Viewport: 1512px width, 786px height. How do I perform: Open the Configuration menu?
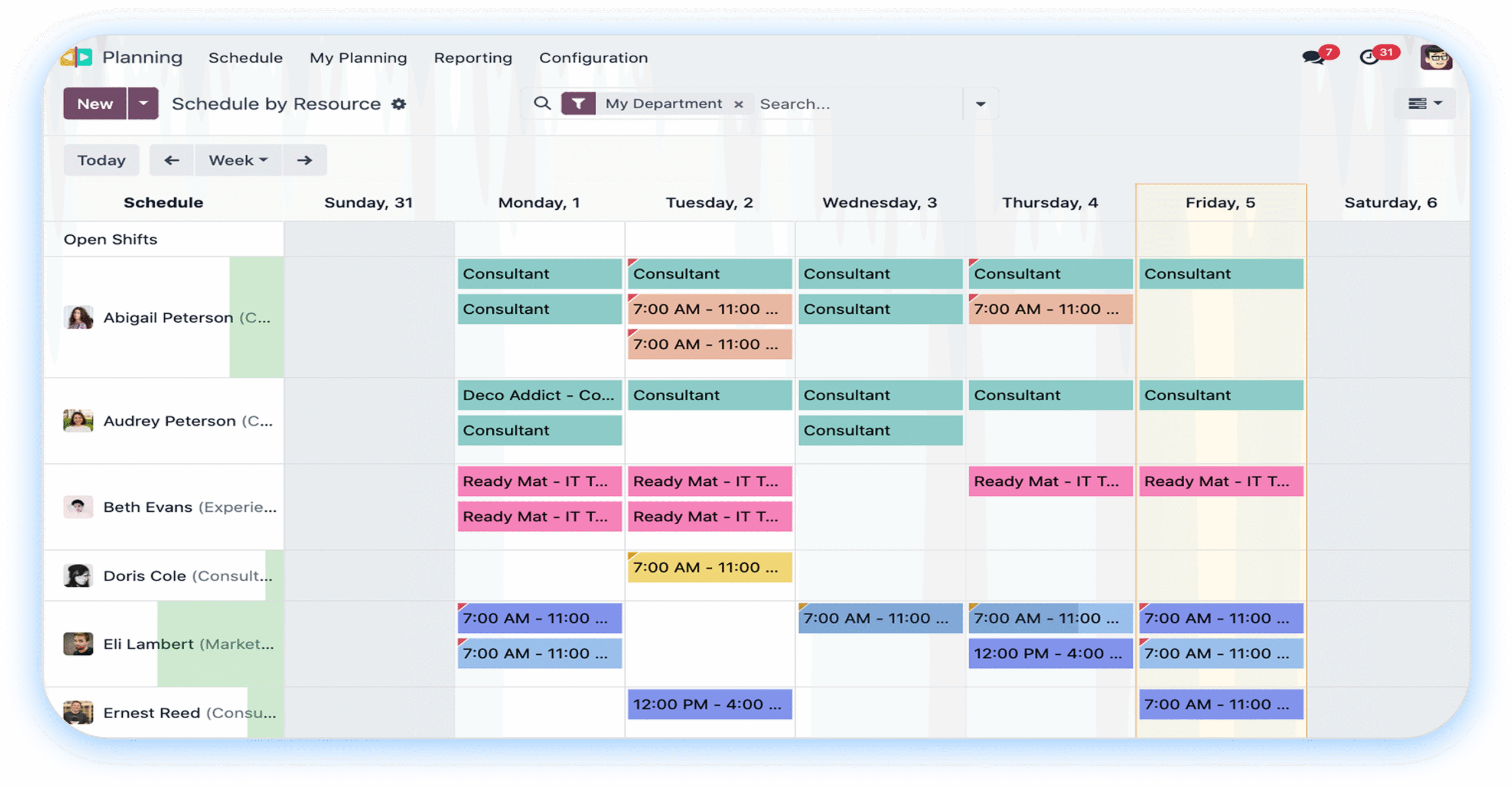tap(593, 58)
